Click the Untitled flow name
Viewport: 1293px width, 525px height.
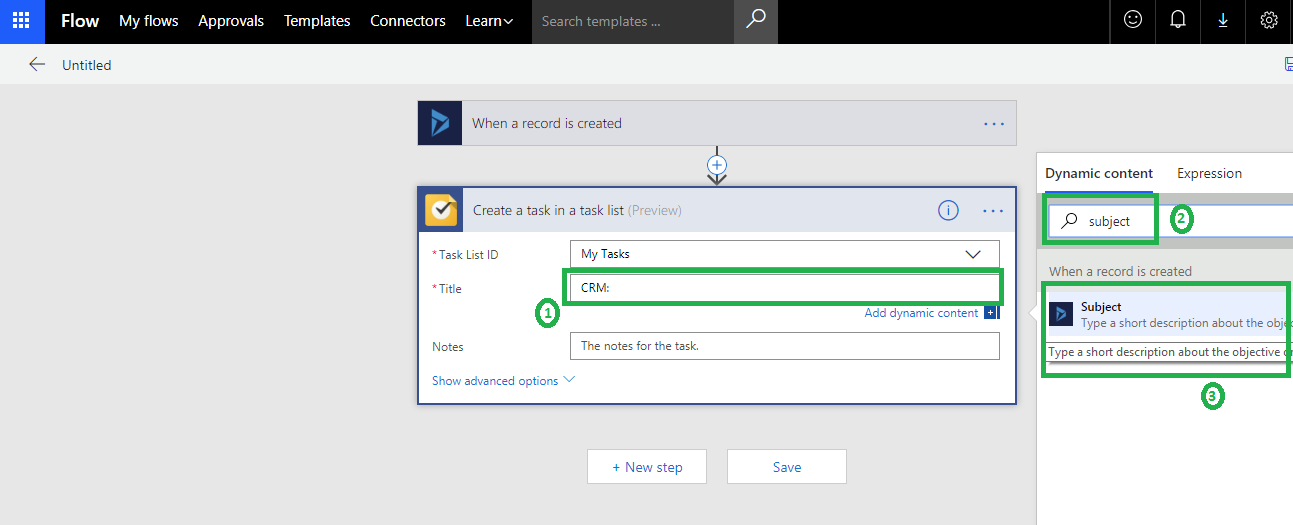click(x=87, y=65)
